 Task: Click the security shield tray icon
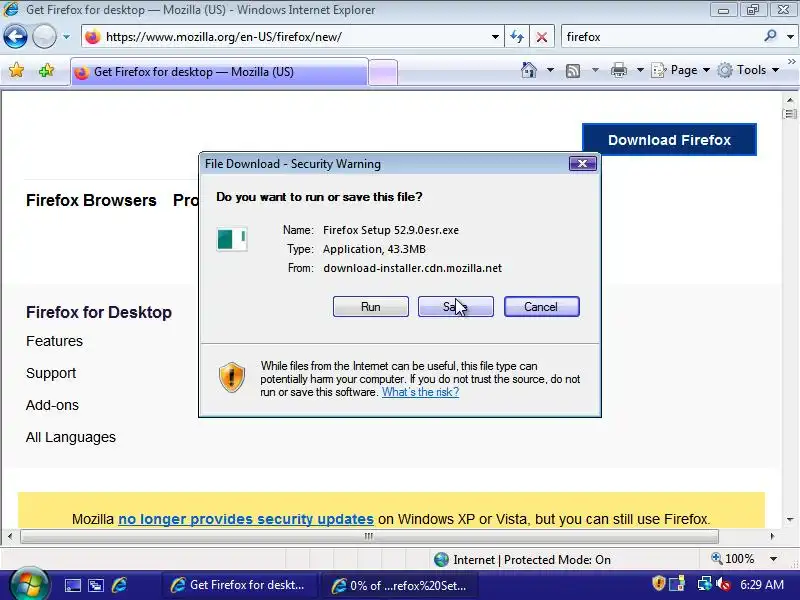point(659,583)
